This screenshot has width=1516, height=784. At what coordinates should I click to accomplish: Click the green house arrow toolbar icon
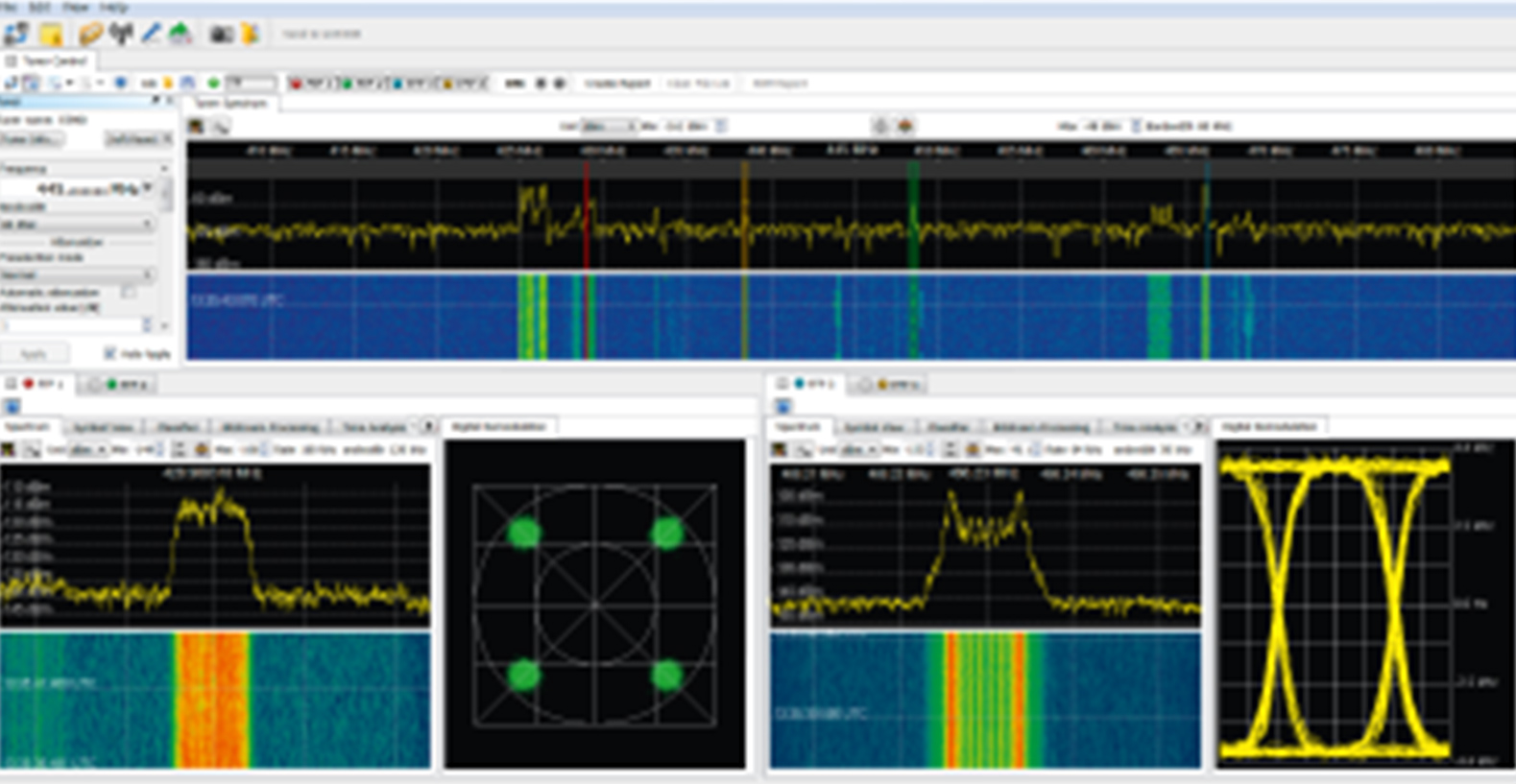coord(180,34)
